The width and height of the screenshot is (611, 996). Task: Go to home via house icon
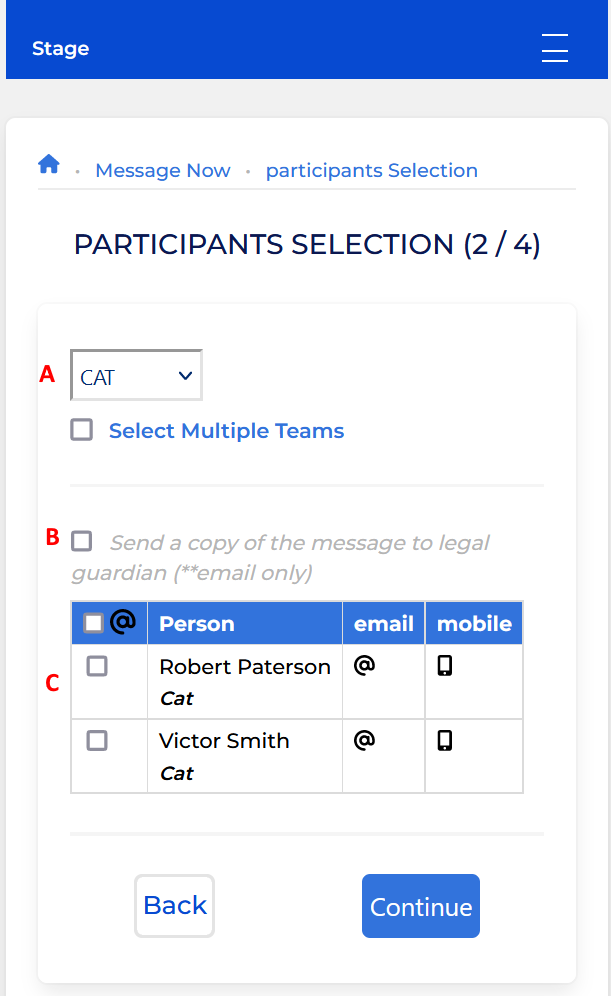(x=49, y=164)
